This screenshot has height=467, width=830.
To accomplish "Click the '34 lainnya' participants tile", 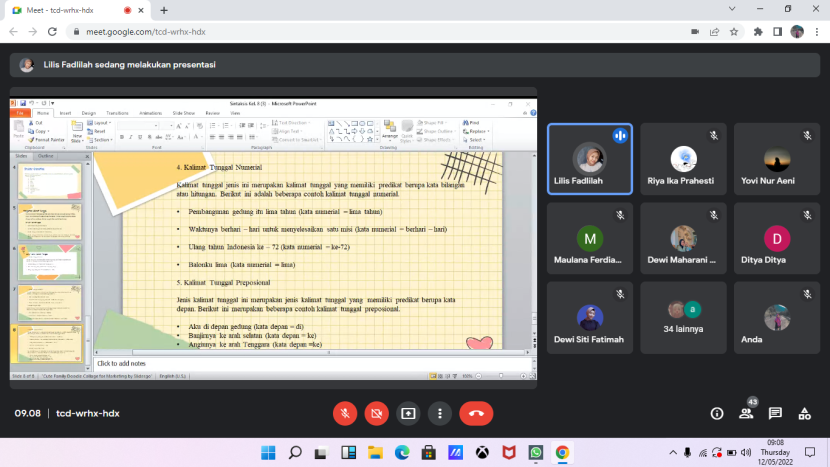I will 684,315.
